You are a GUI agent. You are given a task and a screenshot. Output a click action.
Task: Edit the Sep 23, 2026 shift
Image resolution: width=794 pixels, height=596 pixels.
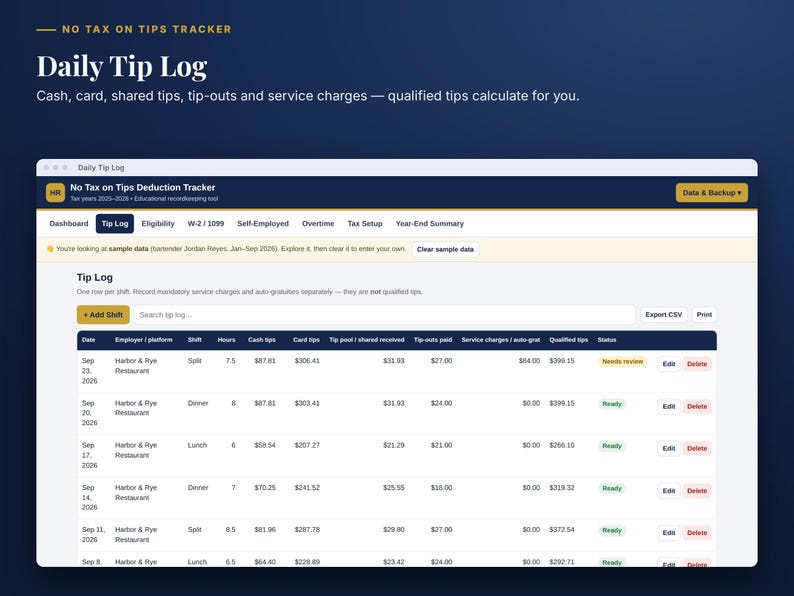click(x=669, y=364)
